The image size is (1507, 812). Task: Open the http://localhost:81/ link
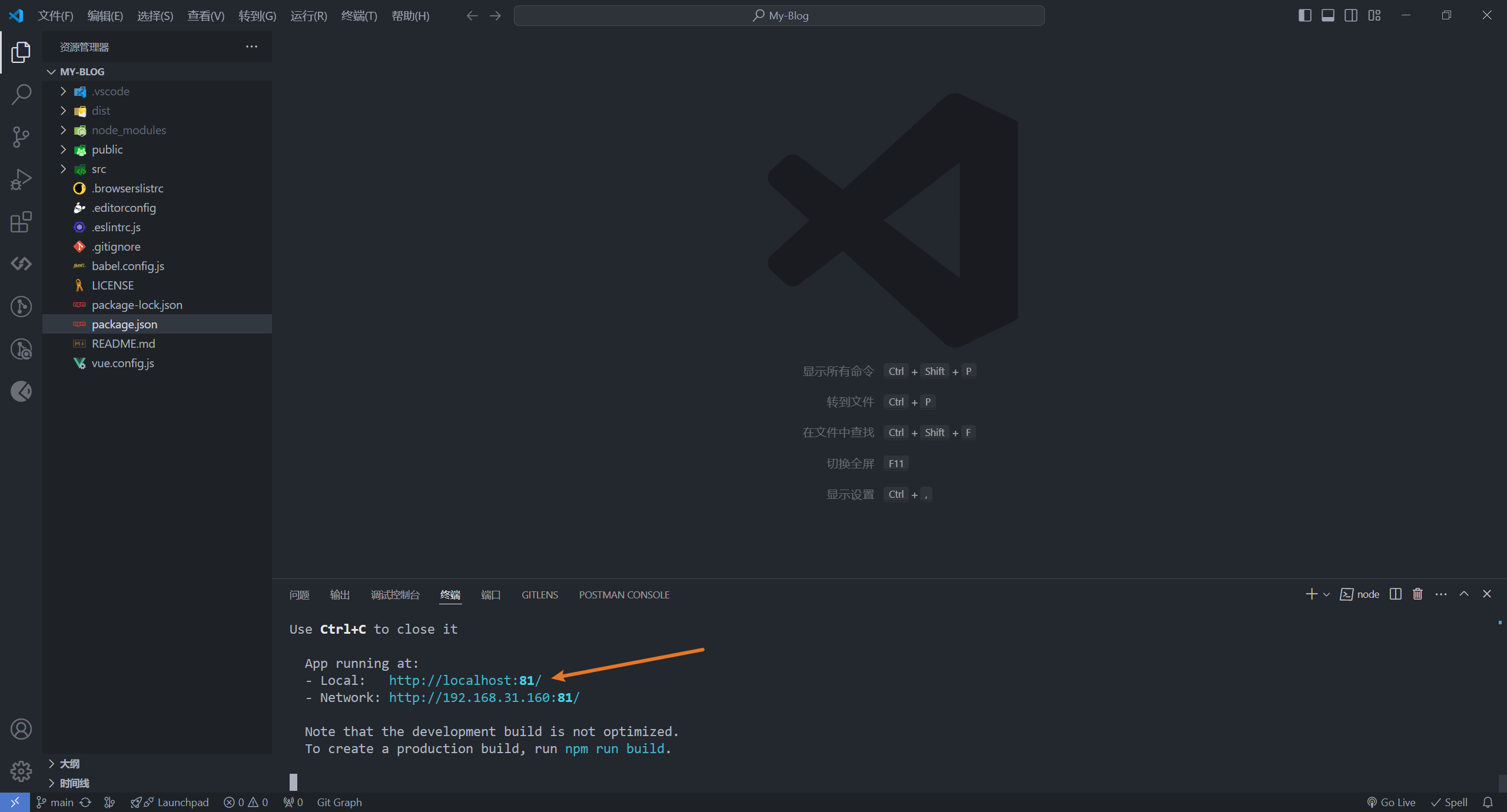pos(465,680)
